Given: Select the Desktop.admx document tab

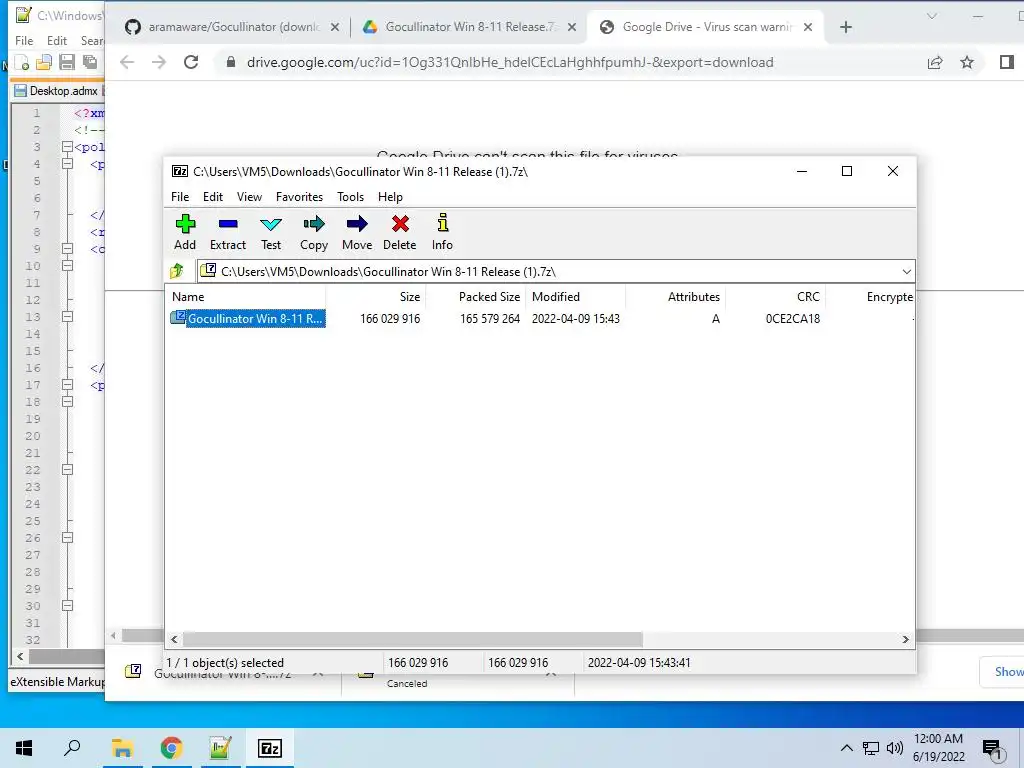Looking at the screenshot, I should pyautogui.click(x=57, y=91).
